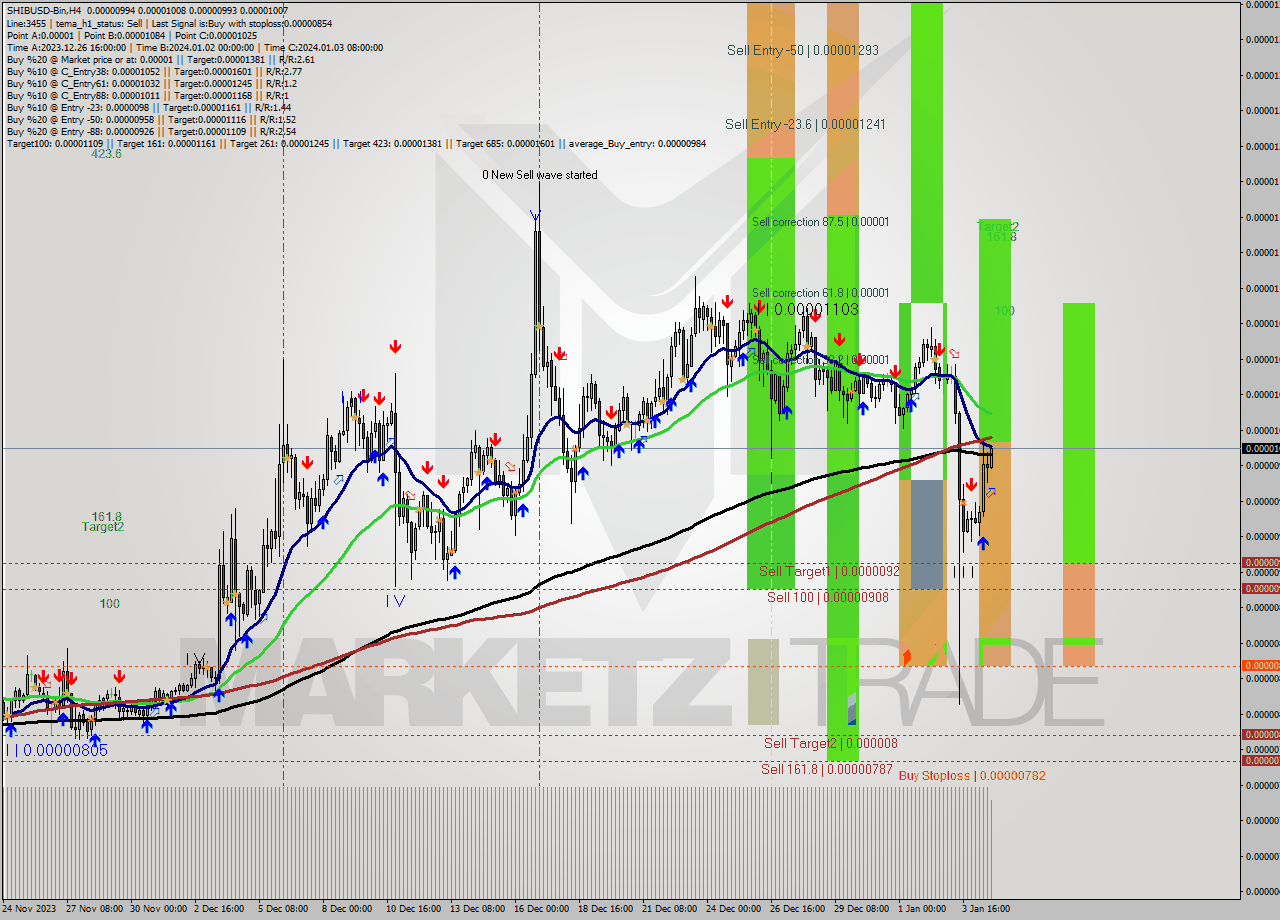Click the '16 Dec 00:00' time axis label
The width and height of the screenshot is (1280, 920).
pyautogui.click(x=540, y=909)
